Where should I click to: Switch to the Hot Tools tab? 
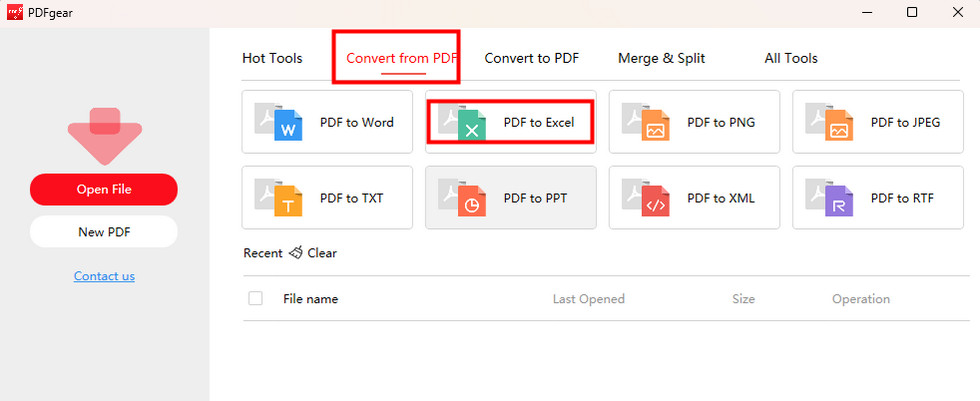(x=272, y=58)
